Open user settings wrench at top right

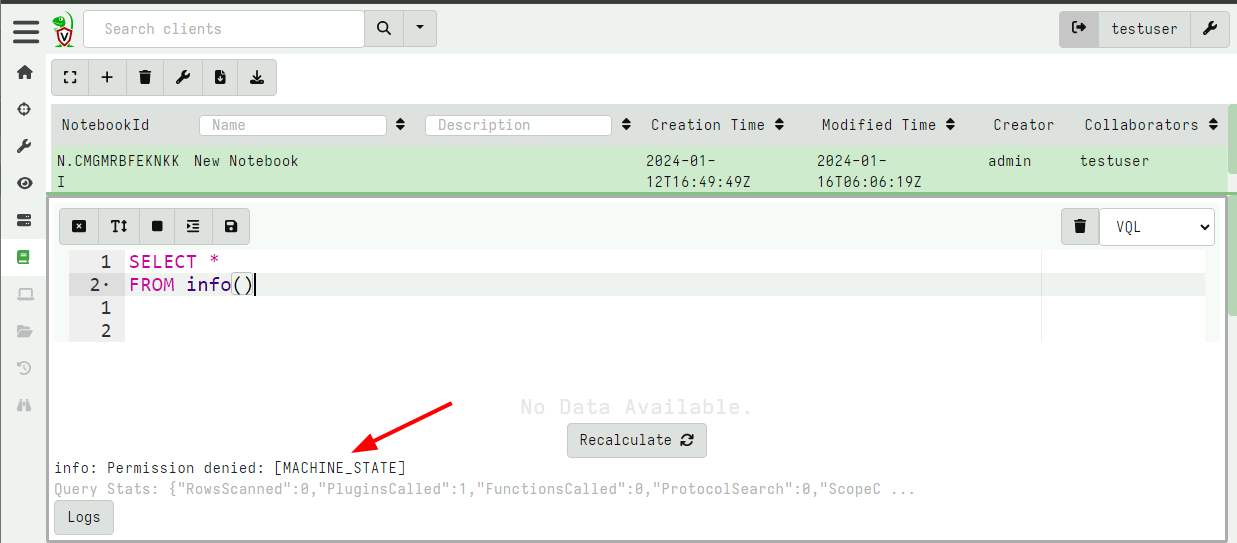(x=1209, y=29)
